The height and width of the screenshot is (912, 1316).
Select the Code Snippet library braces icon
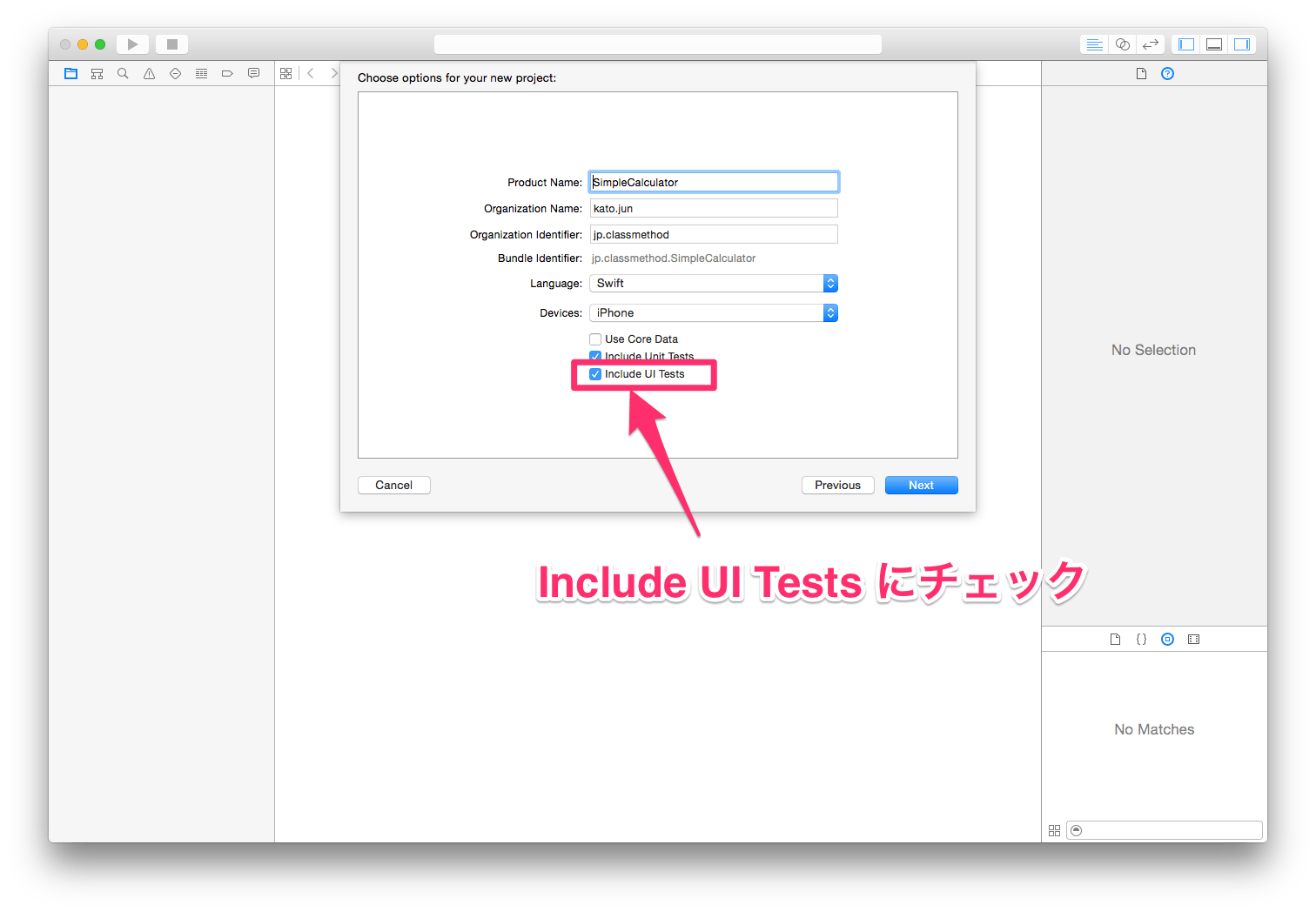coord(1141,639)
